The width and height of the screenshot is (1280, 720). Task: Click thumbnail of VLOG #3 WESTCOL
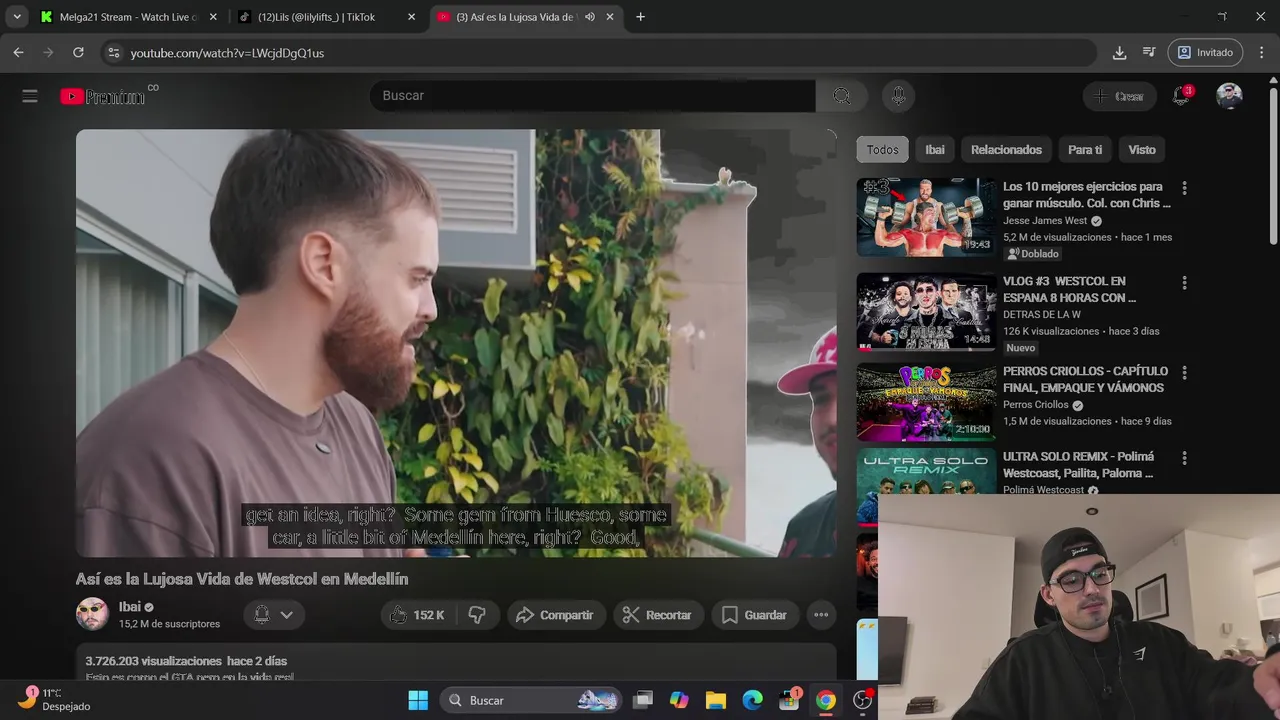point(926,311)
